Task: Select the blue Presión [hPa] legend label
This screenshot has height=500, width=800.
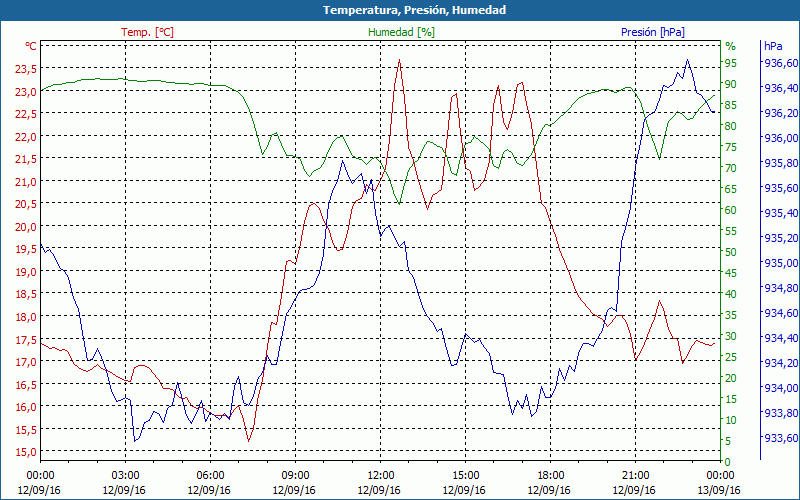Action: click(x=653, y=32)
